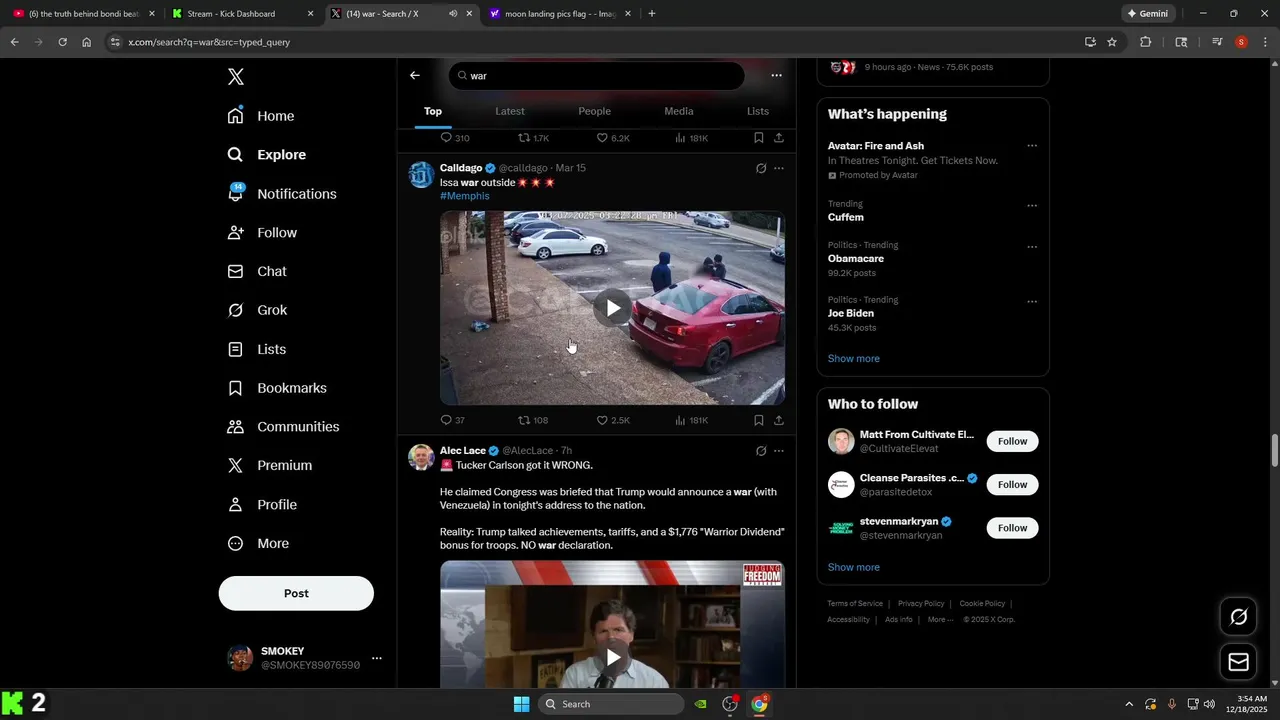Switch to Stream - Kick Dashboard browser tab
This screenshot has height=720, width=1280.
pyautogui.click(x=243, y=14)
